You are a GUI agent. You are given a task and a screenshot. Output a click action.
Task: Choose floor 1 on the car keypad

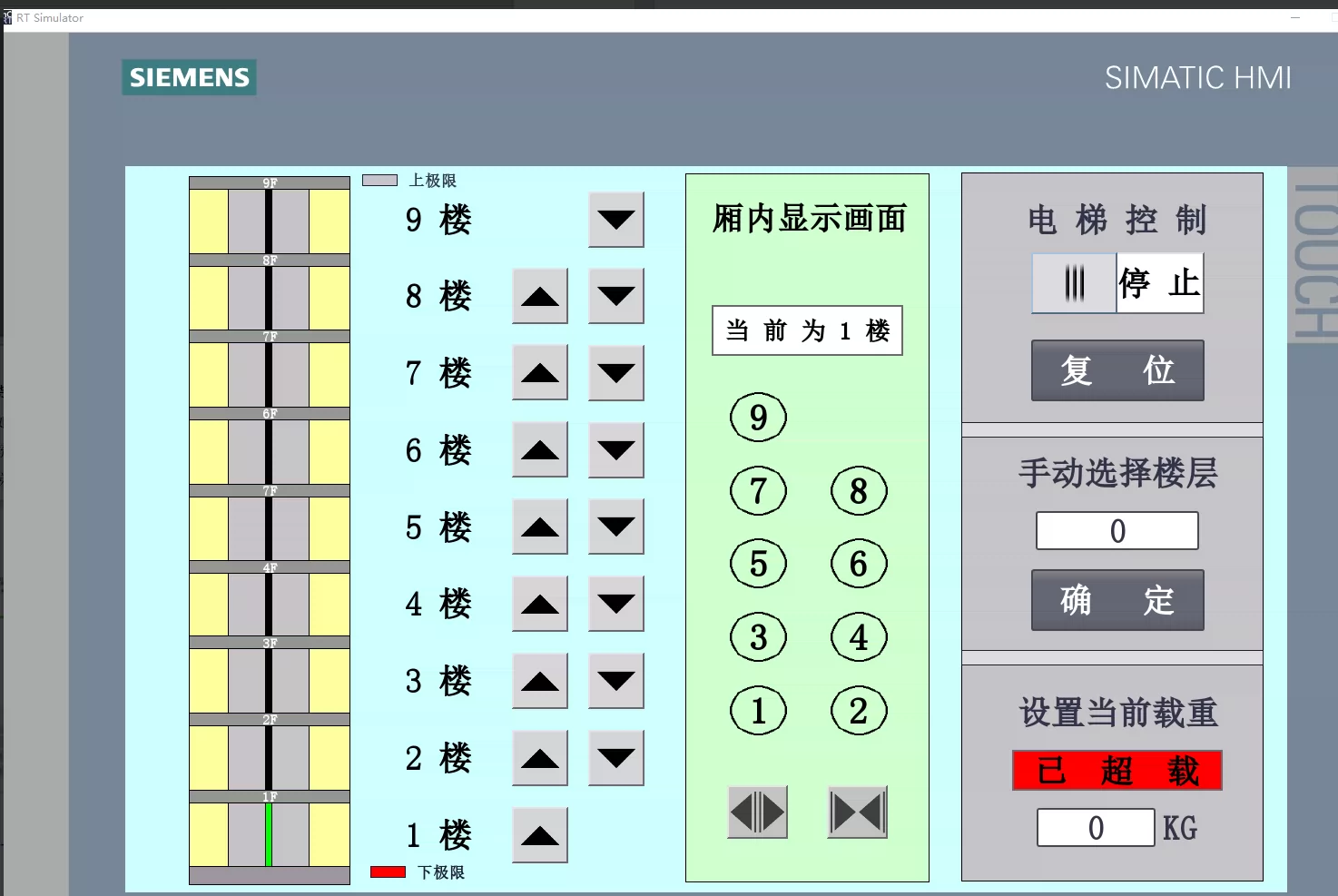[759, 711]
